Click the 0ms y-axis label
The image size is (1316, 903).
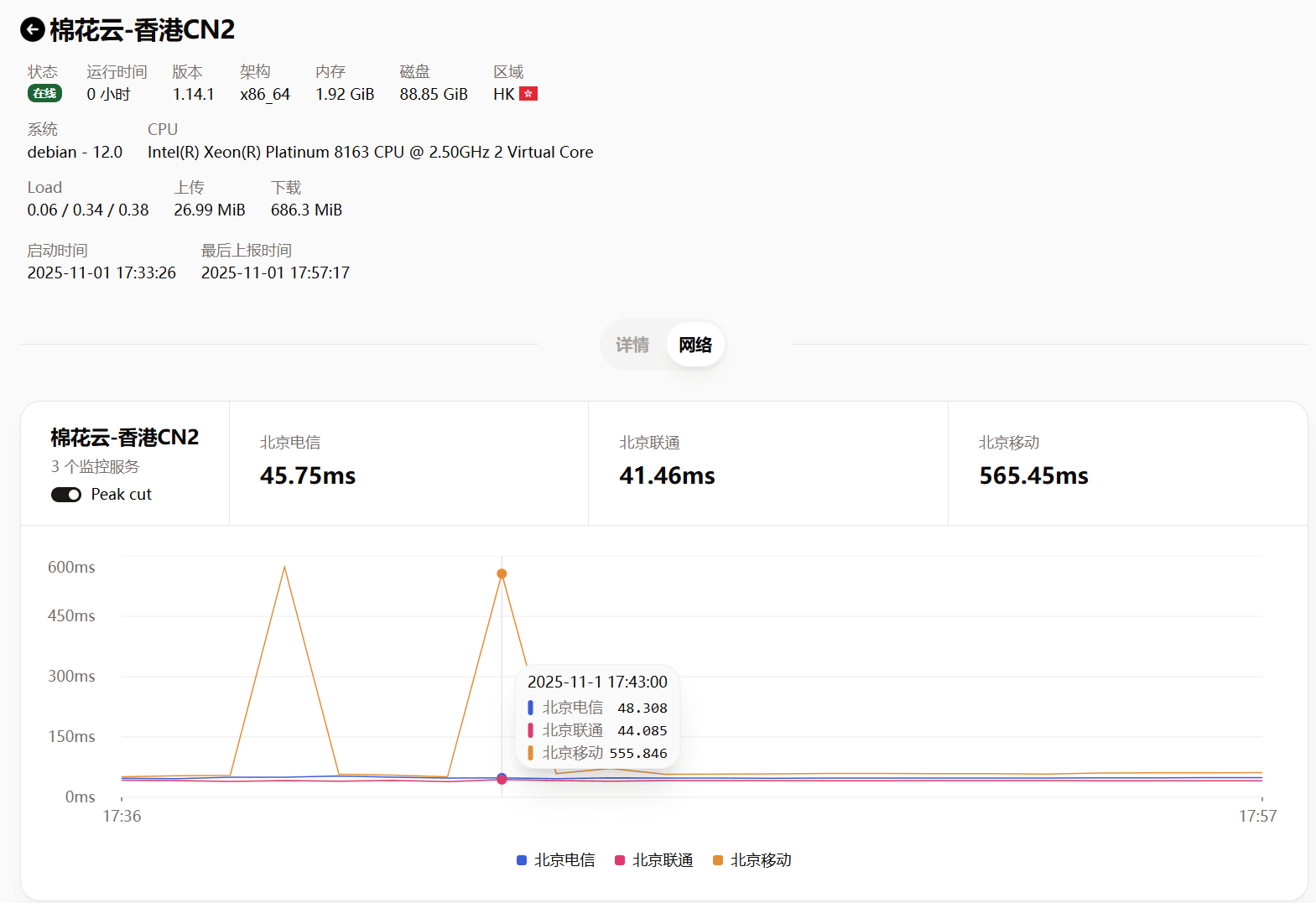tap(81, 797)
